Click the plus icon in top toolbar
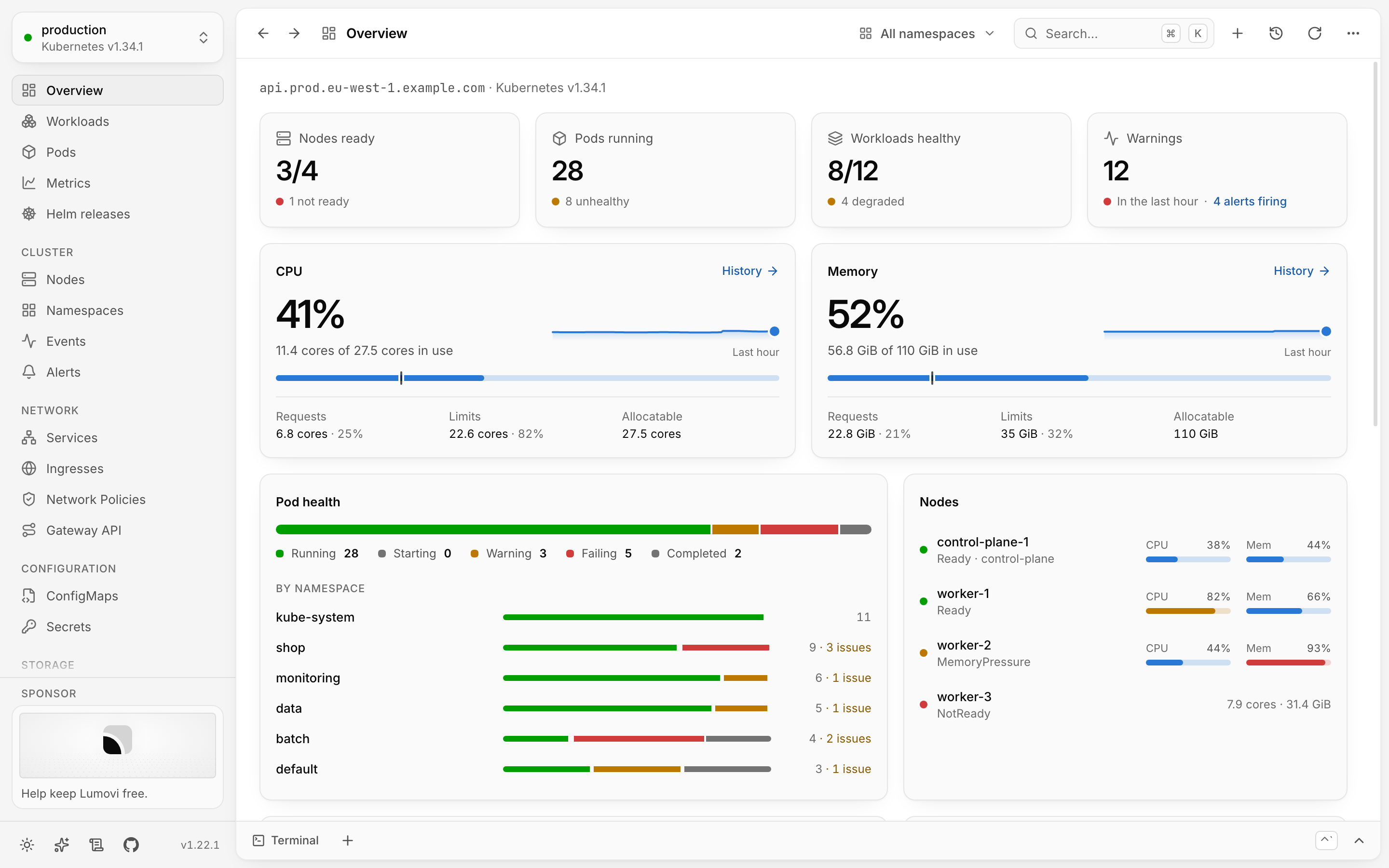Screen dimensions: 1389x868 (x=1238, y=33)
